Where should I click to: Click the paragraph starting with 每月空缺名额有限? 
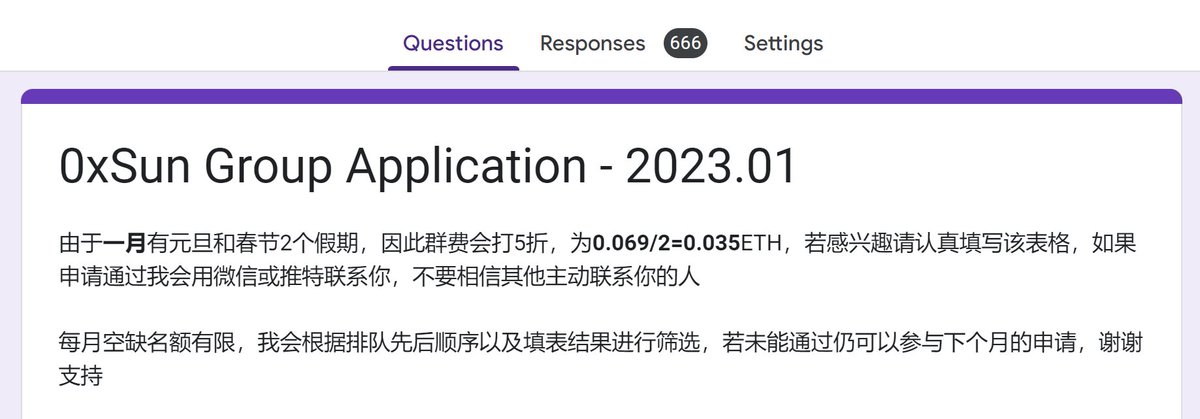[x=599, y=360]
